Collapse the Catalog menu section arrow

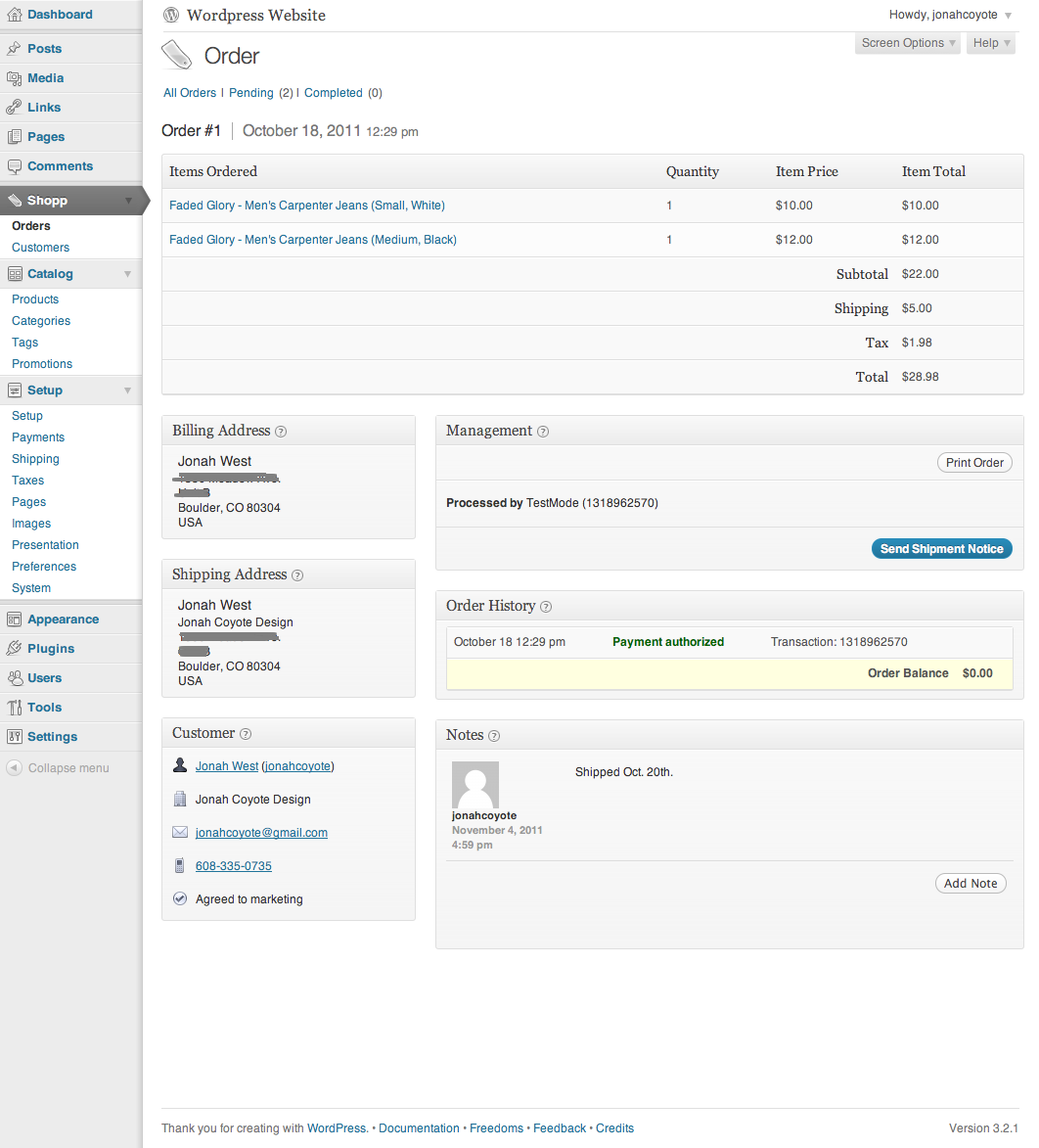pyautogui.click(x=128, y=274)
